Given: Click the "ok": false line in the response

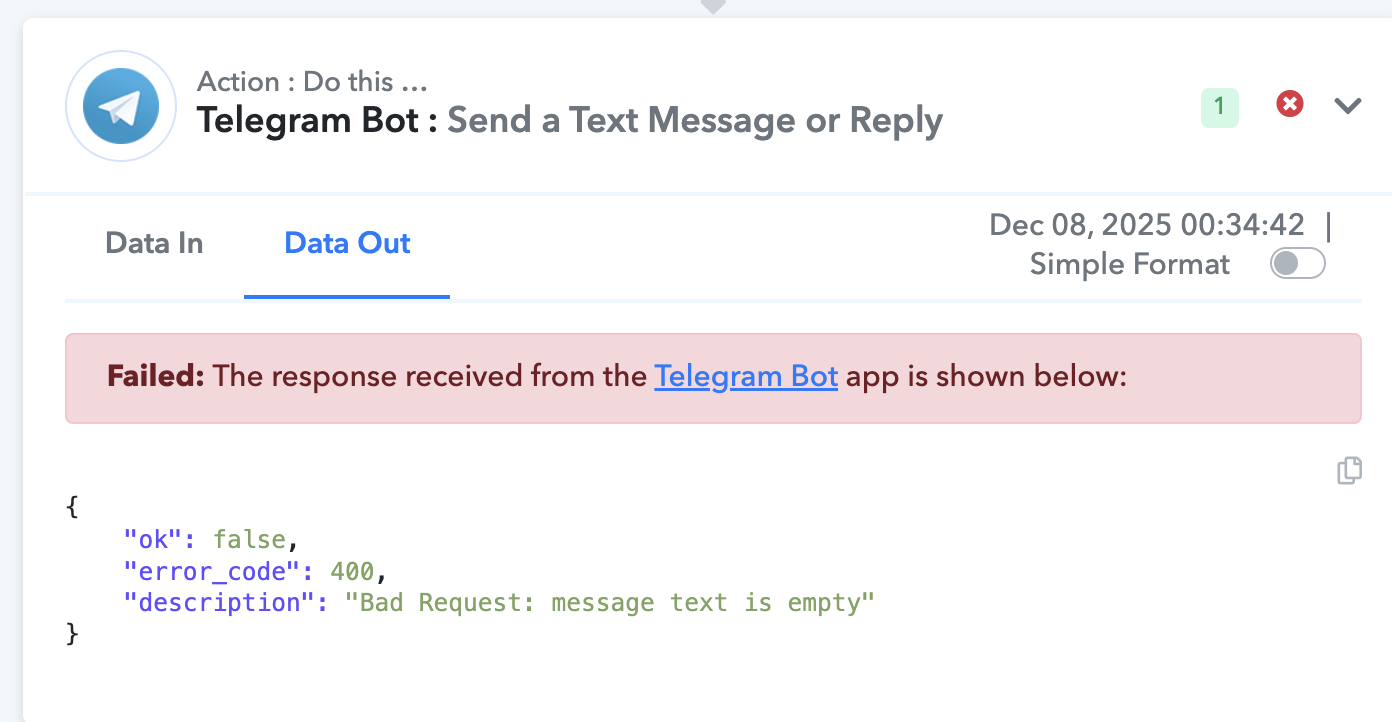Looking at the screenshot, I should pos(211,540).
